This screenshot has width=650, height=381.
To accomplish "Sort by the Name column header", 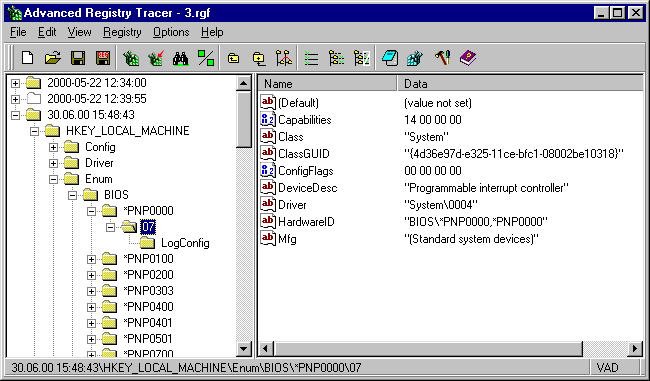I will (327, 84).
